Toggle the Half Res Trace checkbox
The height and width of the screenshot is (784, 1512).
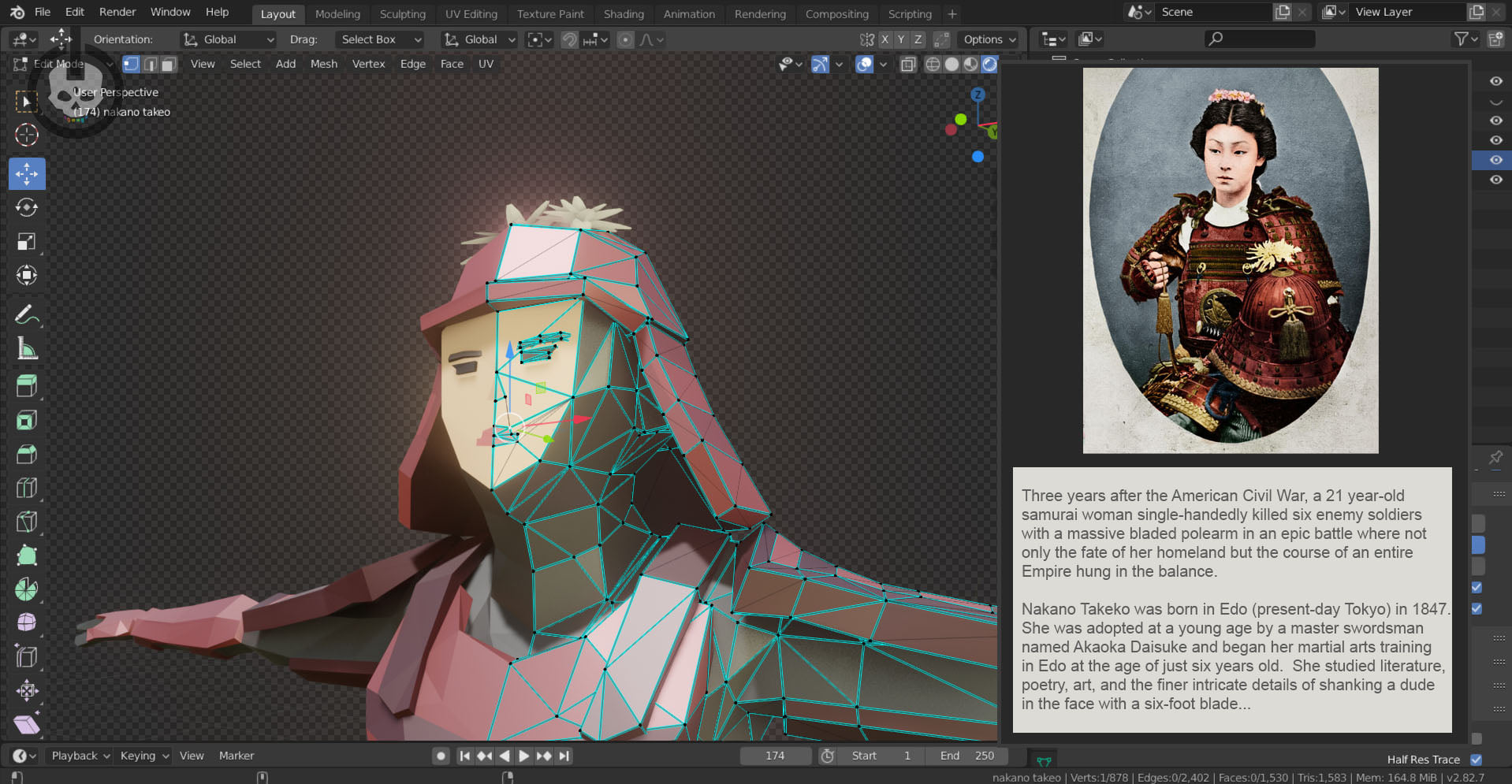[x=1476, y=760]
